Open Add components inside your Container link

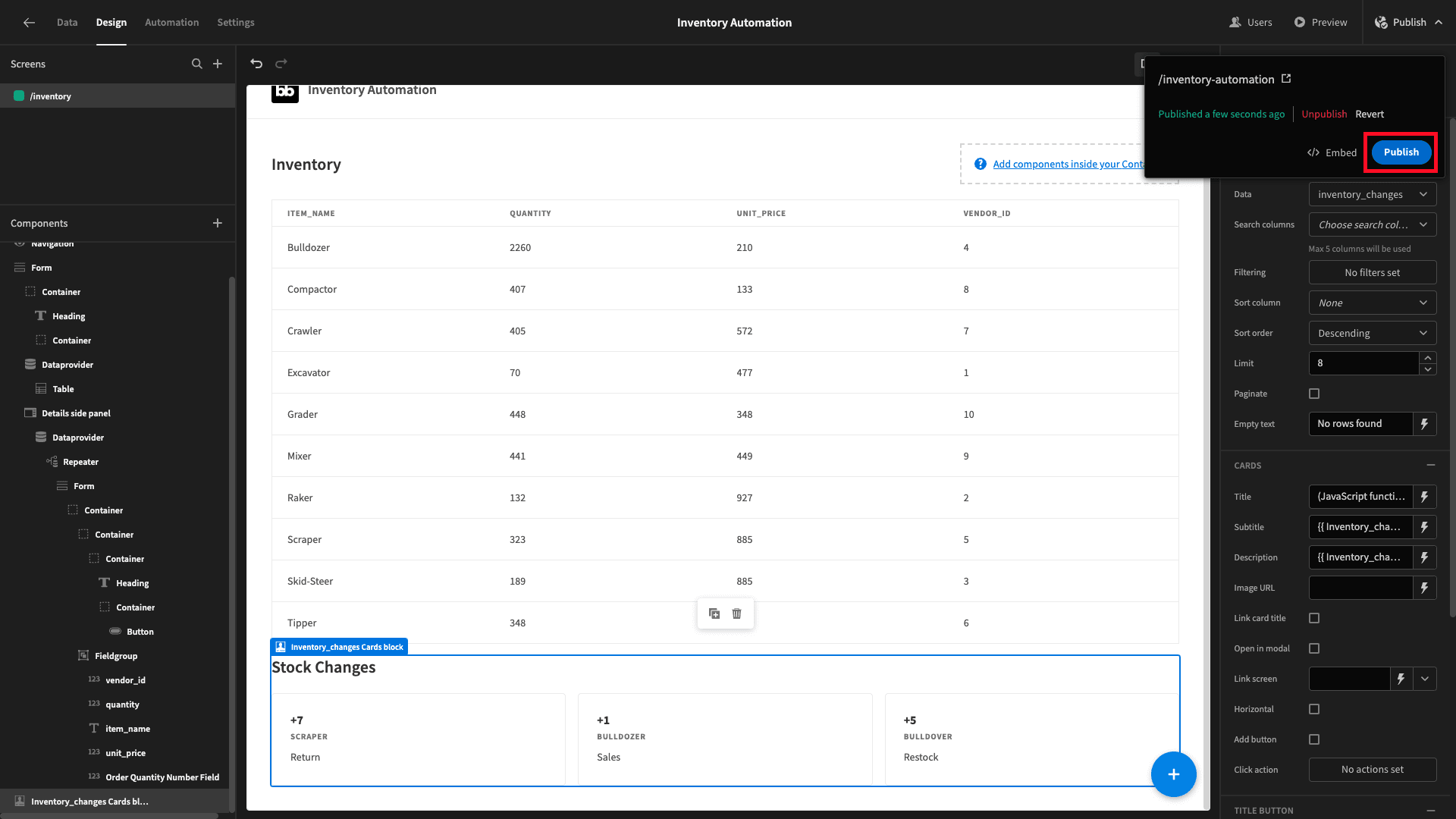click(1068, 164)
